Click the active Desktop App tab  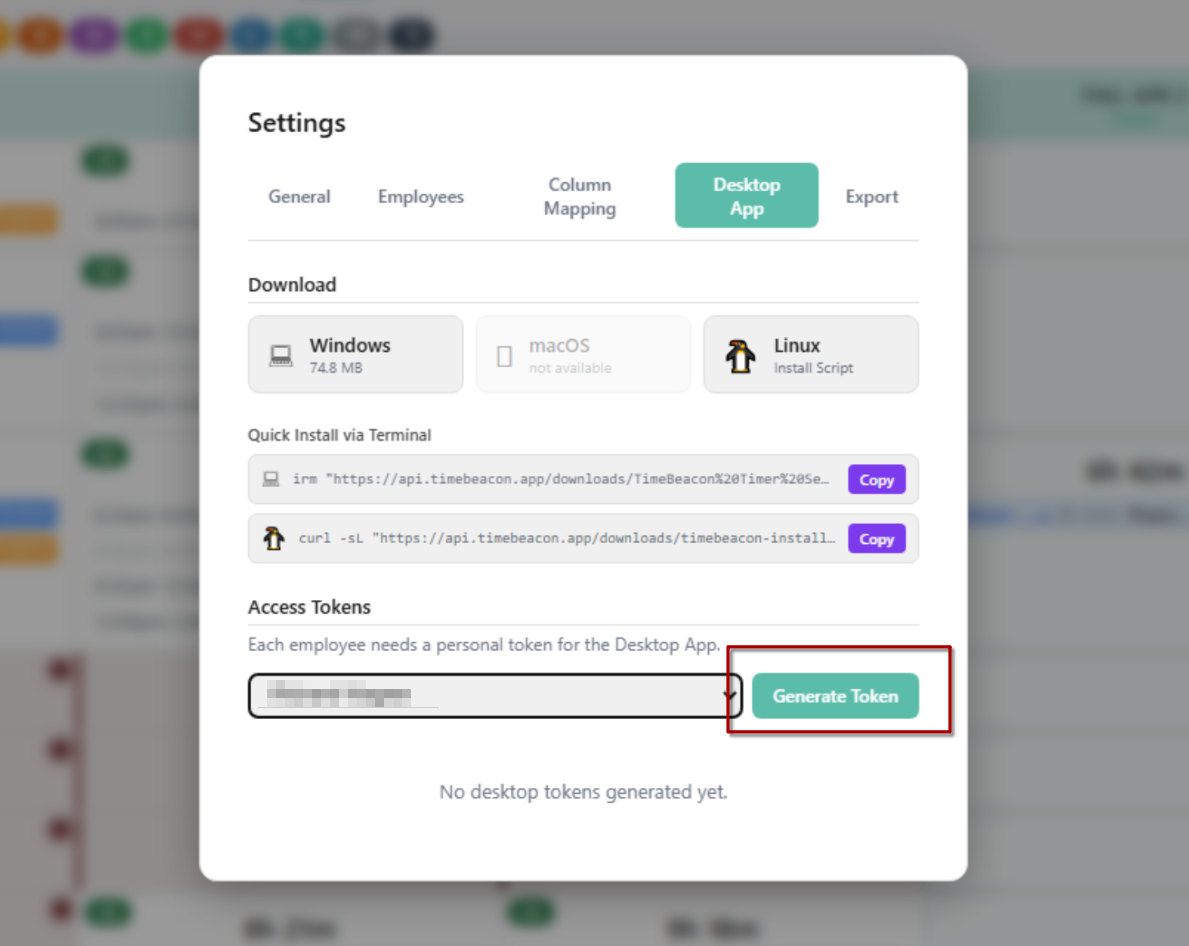coord(746,195)
